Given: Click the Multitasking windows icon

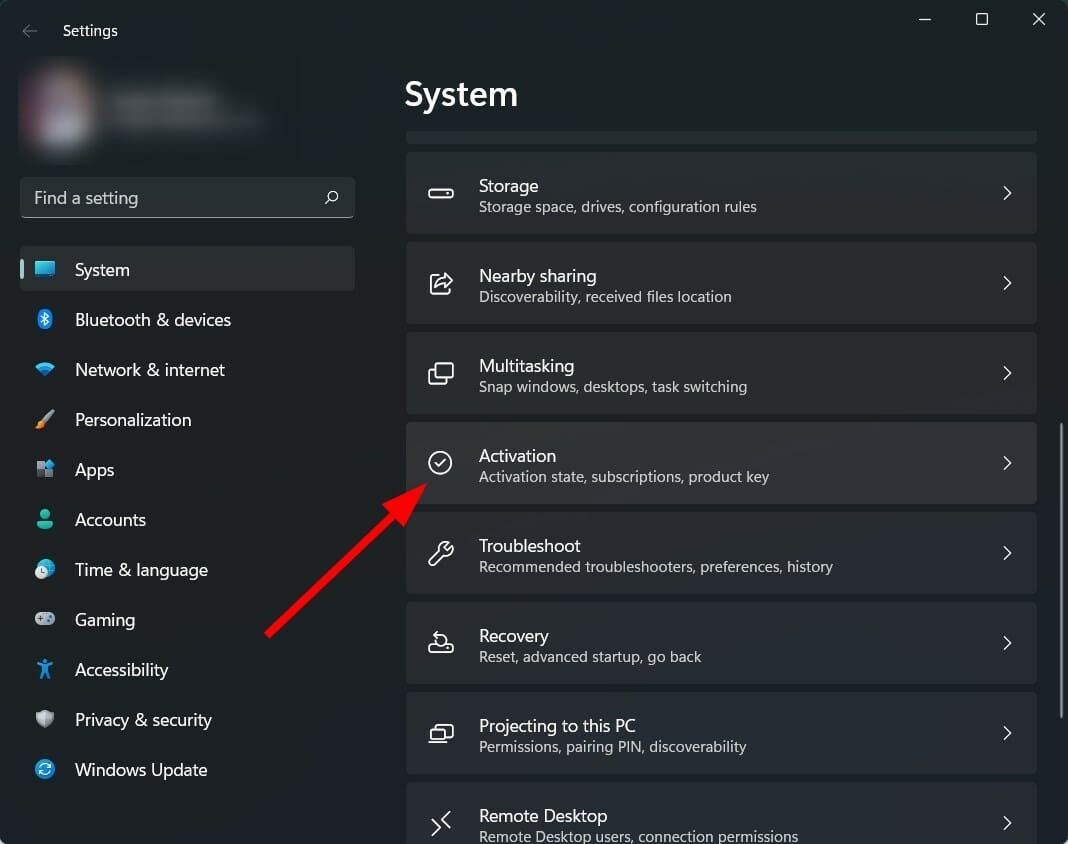Looking at the screenshot, I should 441,373.
